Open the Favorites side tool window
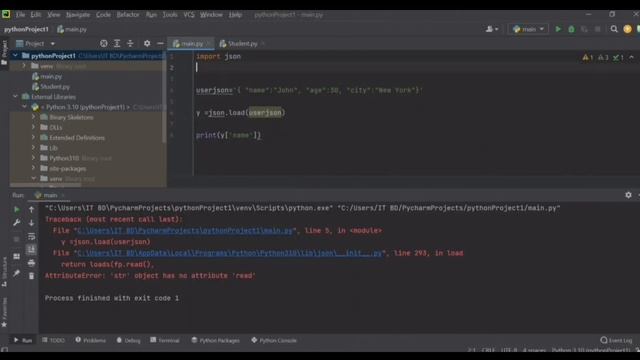This screenshot has height=360, width=640. click(x=4, y=312)
